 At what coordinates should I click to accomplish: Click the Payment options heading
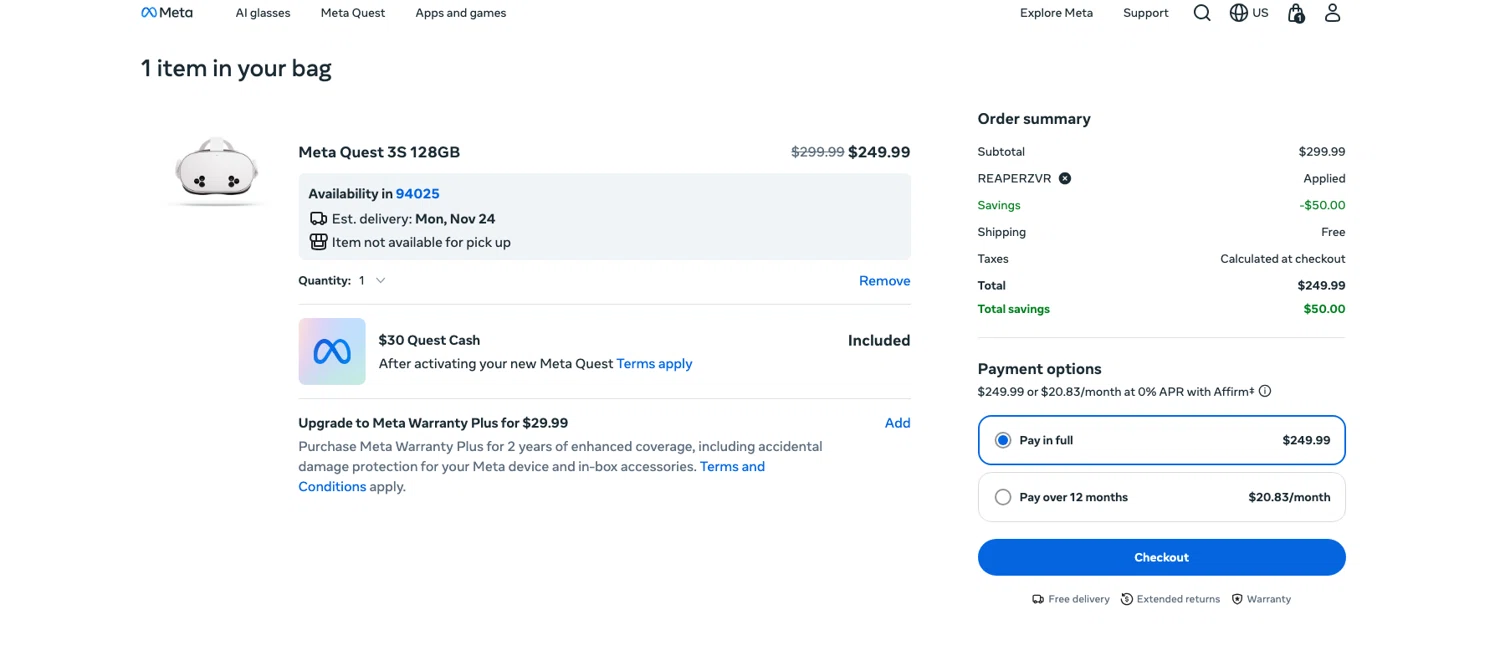coord(1039,369)
